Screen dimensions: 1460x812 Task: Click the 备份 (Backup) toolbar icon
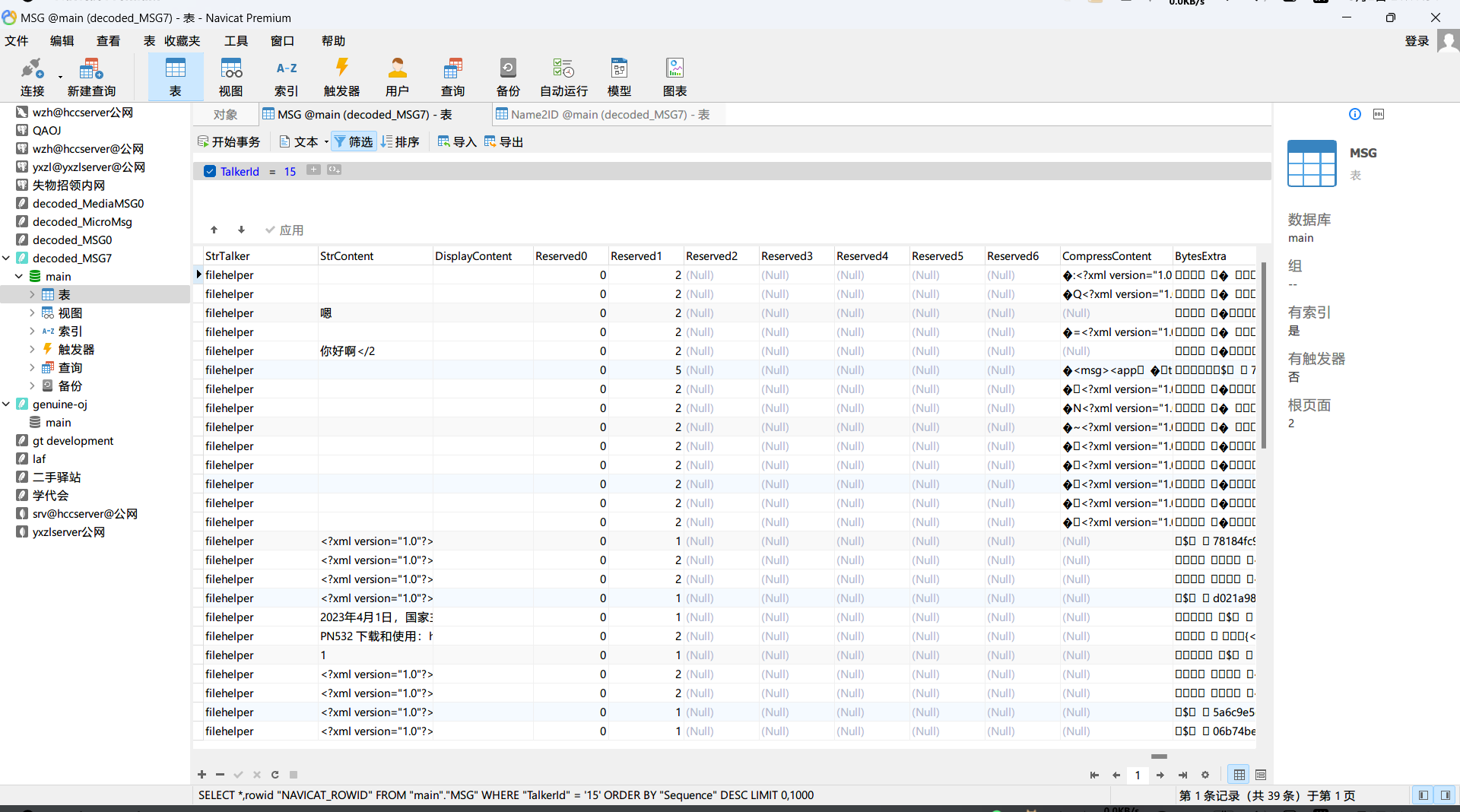click(508, 77)
